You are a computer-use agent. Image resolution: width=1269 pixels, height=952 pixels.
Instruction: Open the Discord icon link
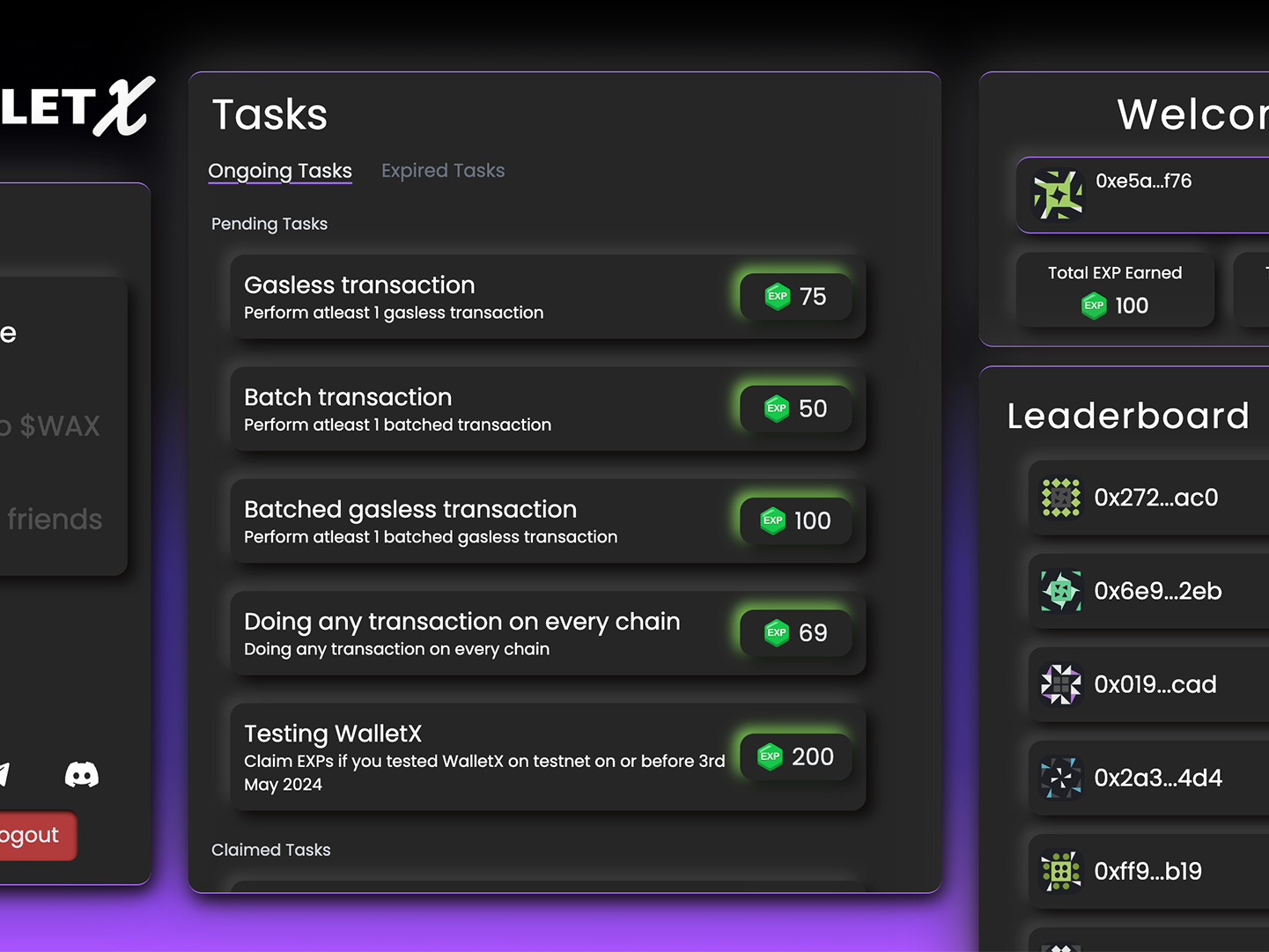(x=82, y=774)
